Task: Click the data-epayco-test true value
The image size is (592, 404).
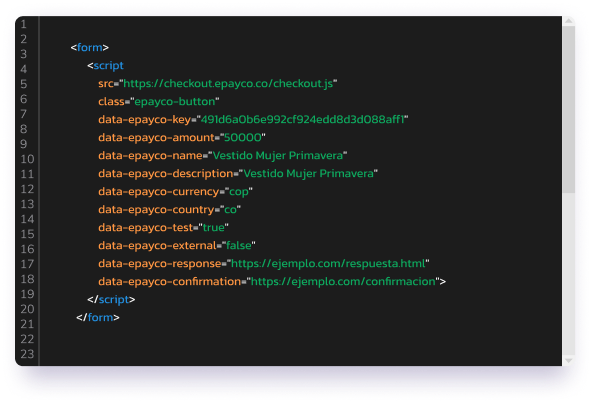Action: [x=214, y=228]
